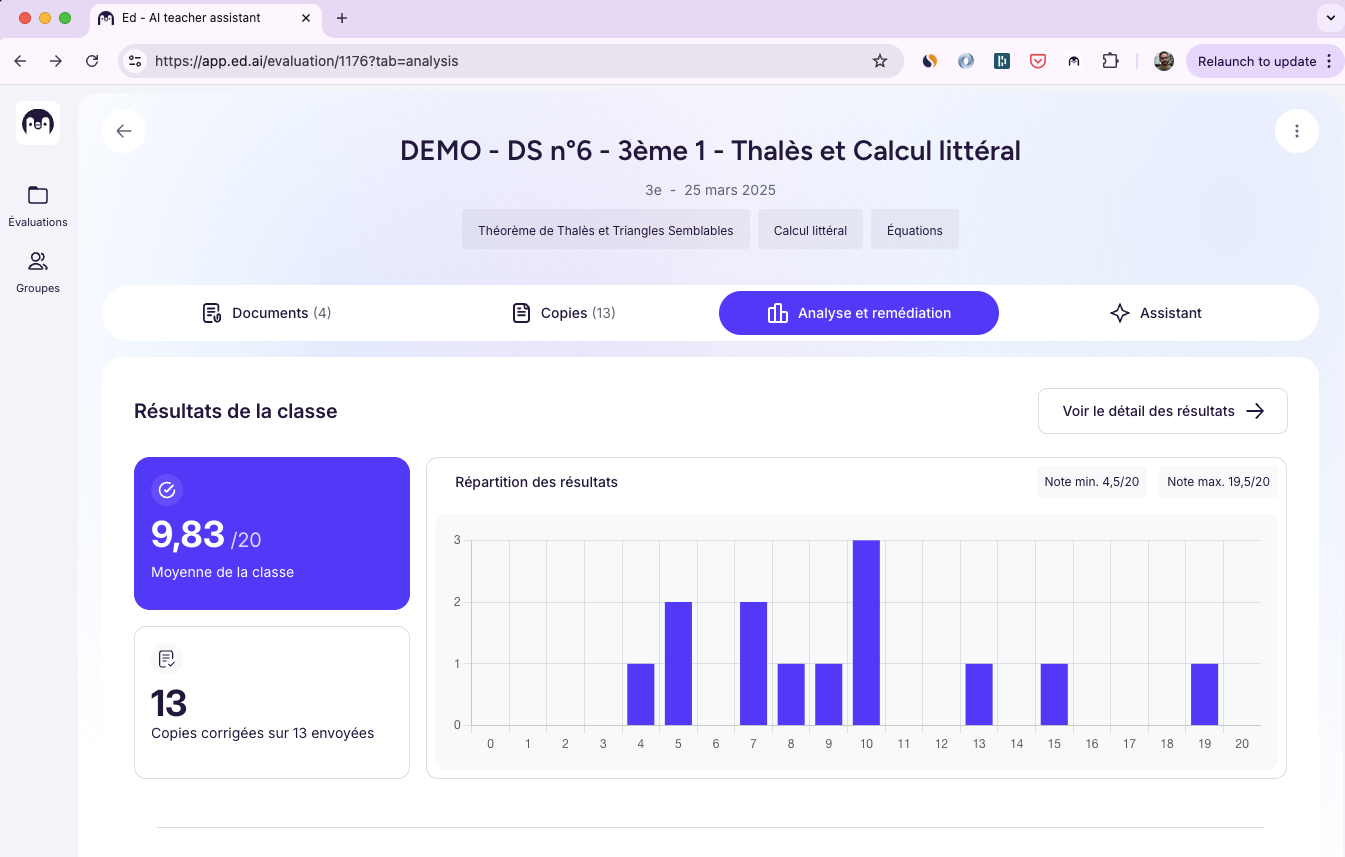Click the dark teal square extension icon
Screen dimensions: 1345x857
click(1002, 61)
